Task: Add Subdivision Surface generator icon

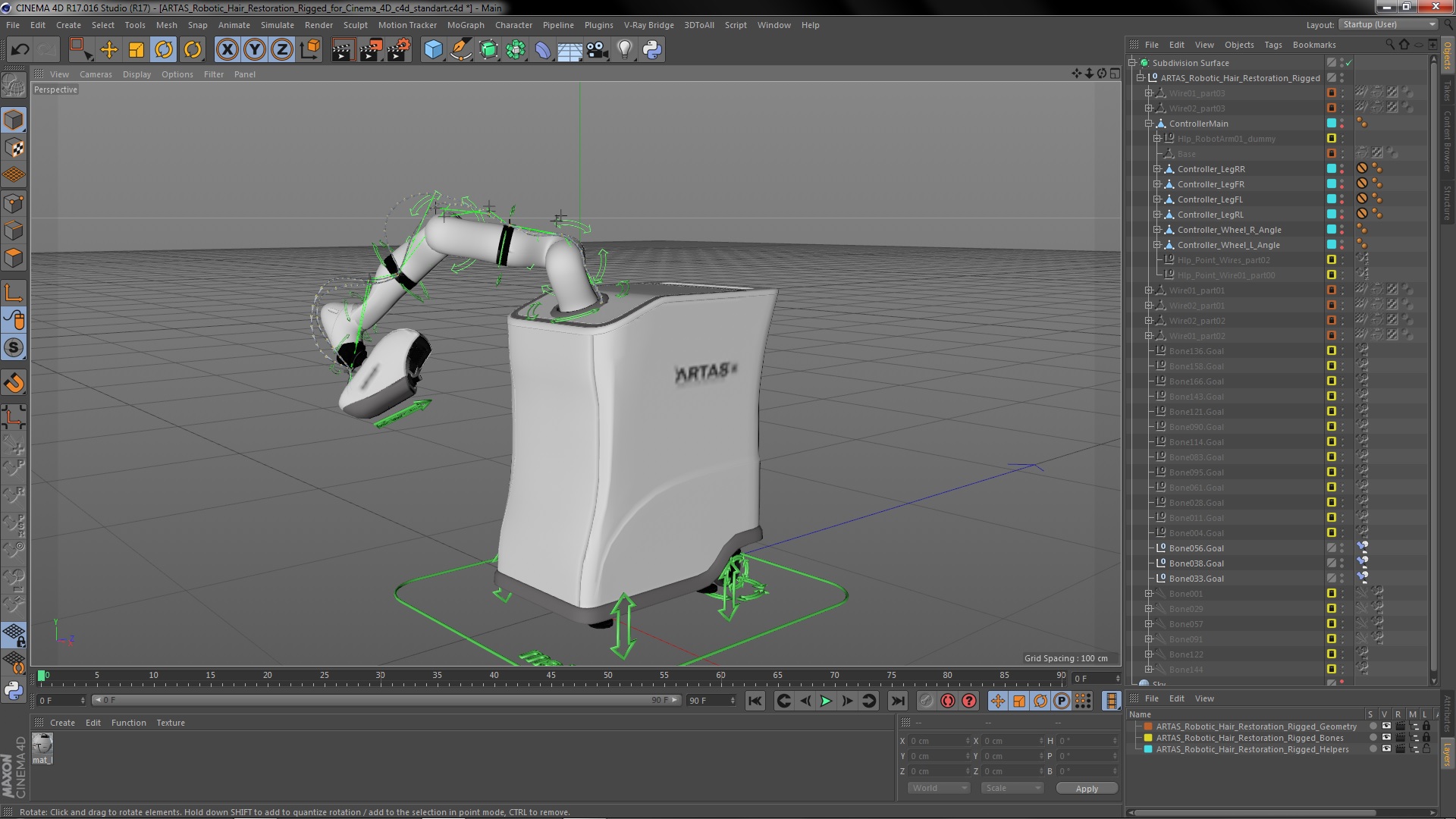Action: (x=488, y=50)
